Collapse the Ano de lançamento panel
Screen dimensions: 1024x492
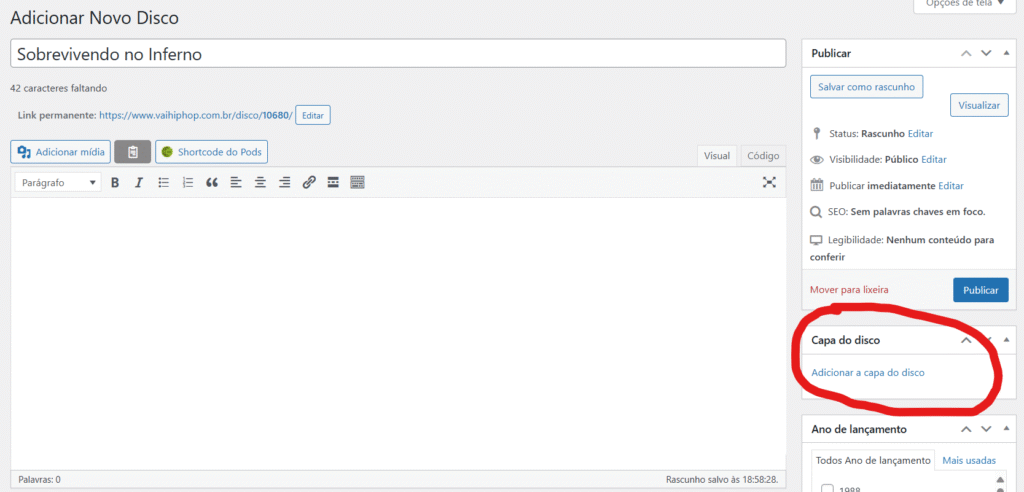[x=965, y=429]
